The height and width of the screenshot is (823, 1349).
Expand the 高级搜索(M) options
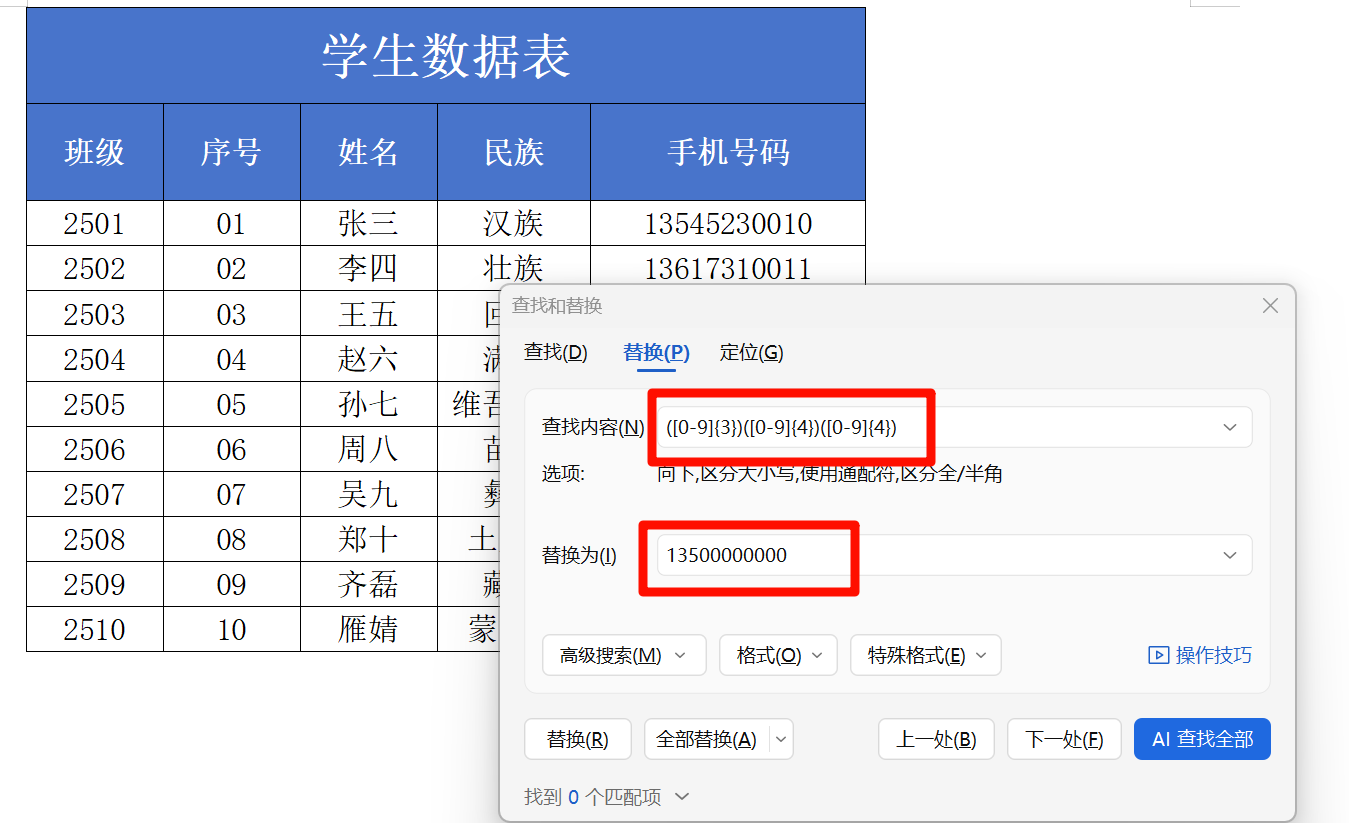tap(624, 655)
